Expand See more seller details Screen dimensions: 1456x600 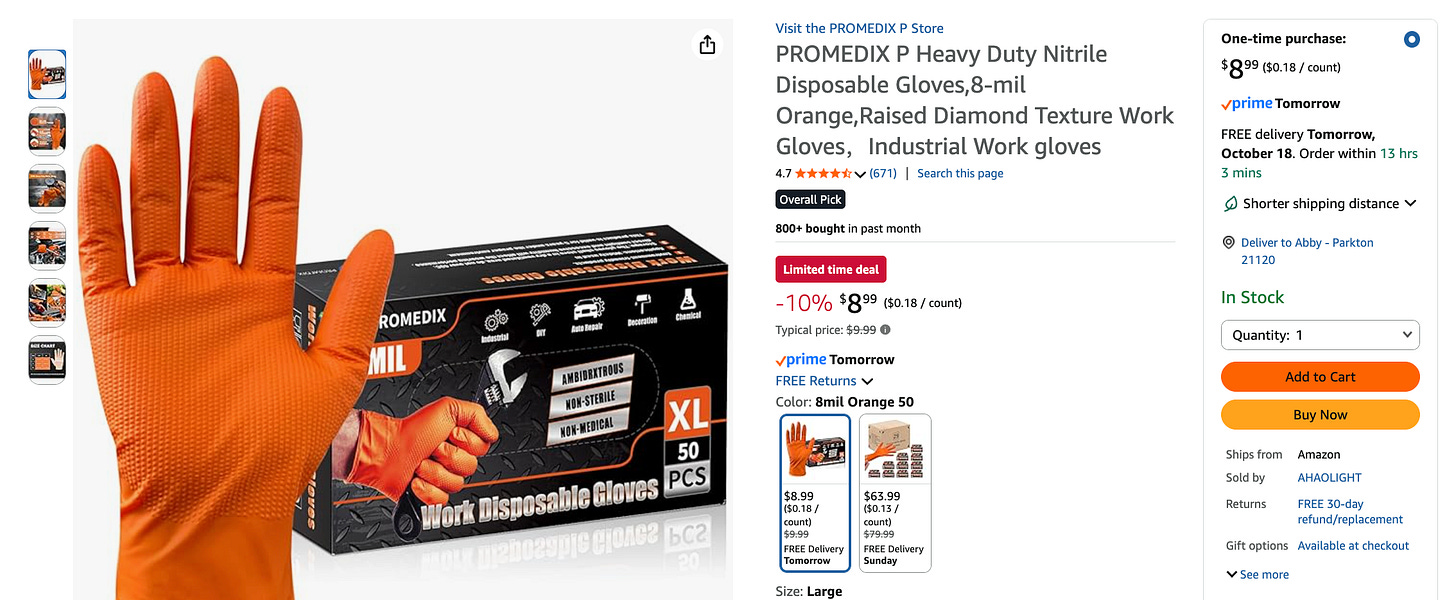click(x=1257, y=575)
